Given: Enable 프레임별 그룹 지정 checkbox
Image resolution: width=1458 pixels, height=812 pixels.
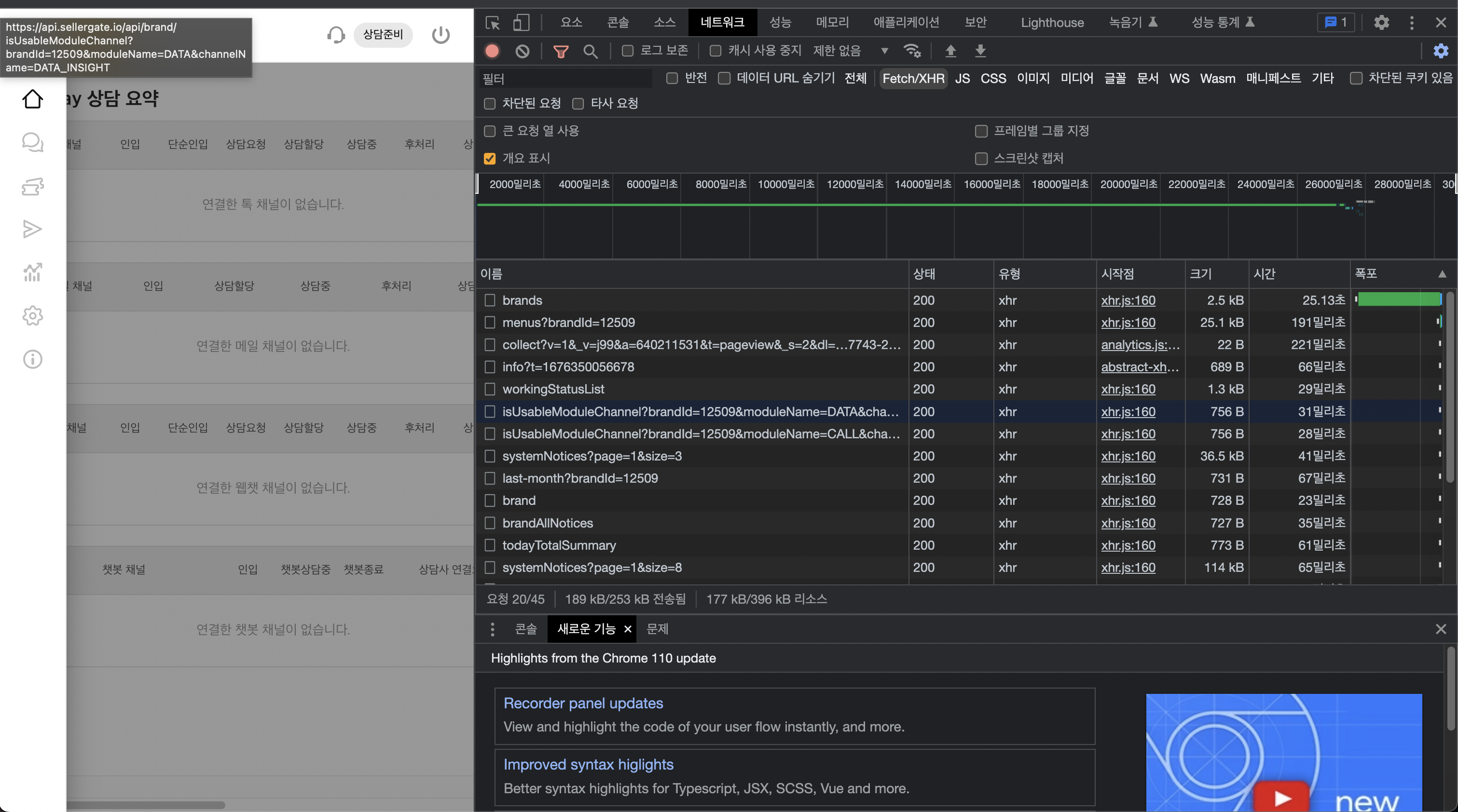Looking at the screenshot, I should coord(981,131).
